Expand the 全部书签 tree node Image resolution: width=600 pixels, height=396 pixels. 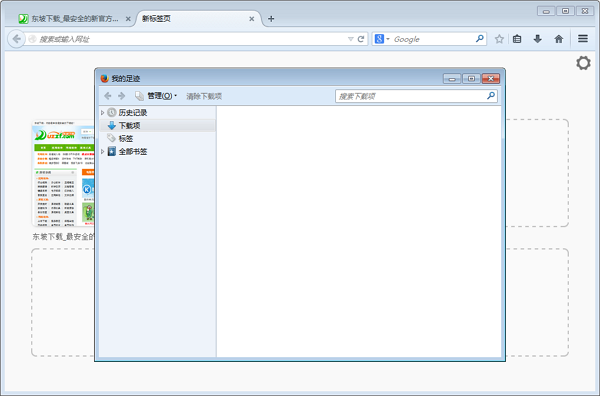pos(103,152)
